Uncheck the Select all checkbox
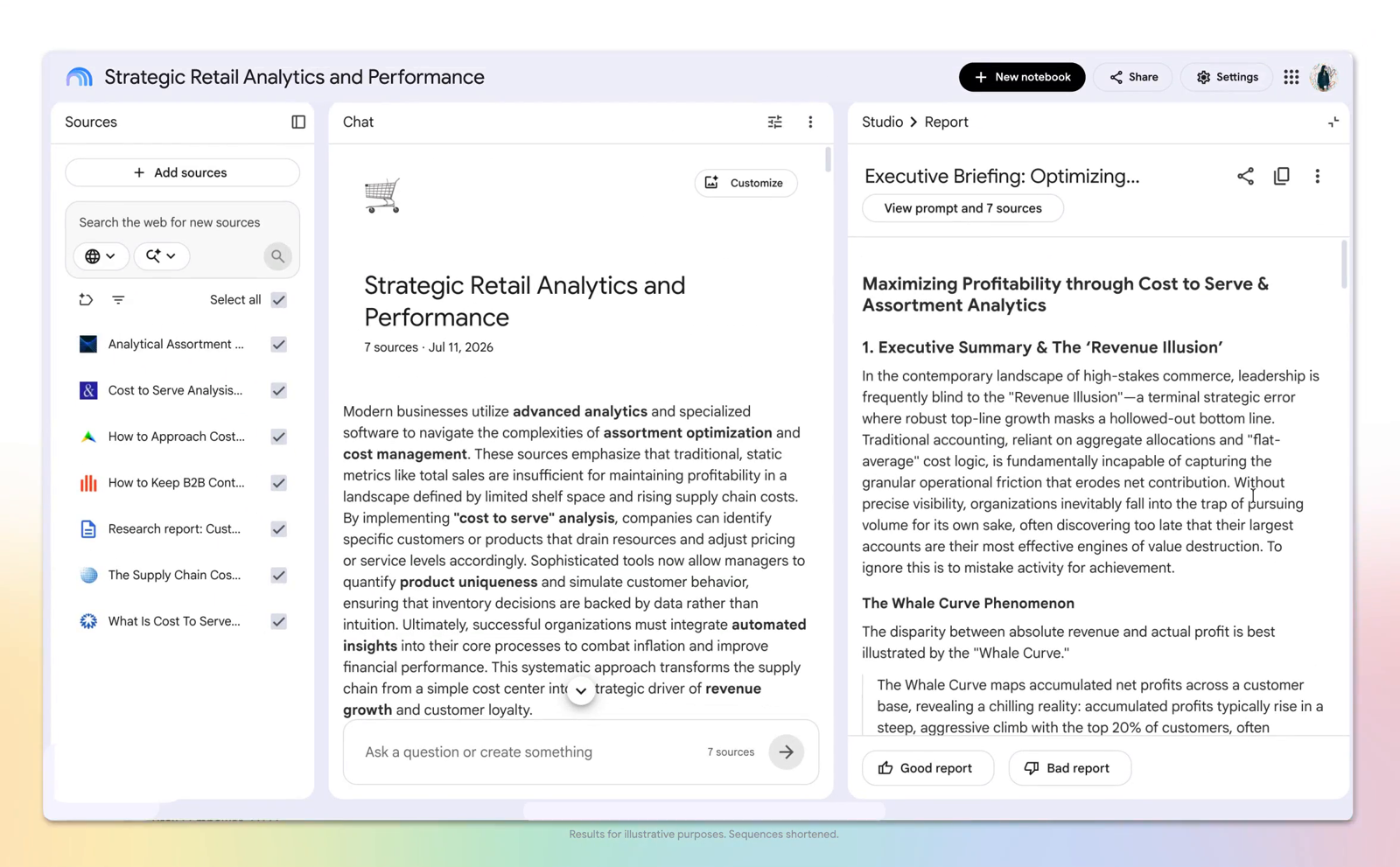The image size is (1400, 867). click(x=278, y=299)
